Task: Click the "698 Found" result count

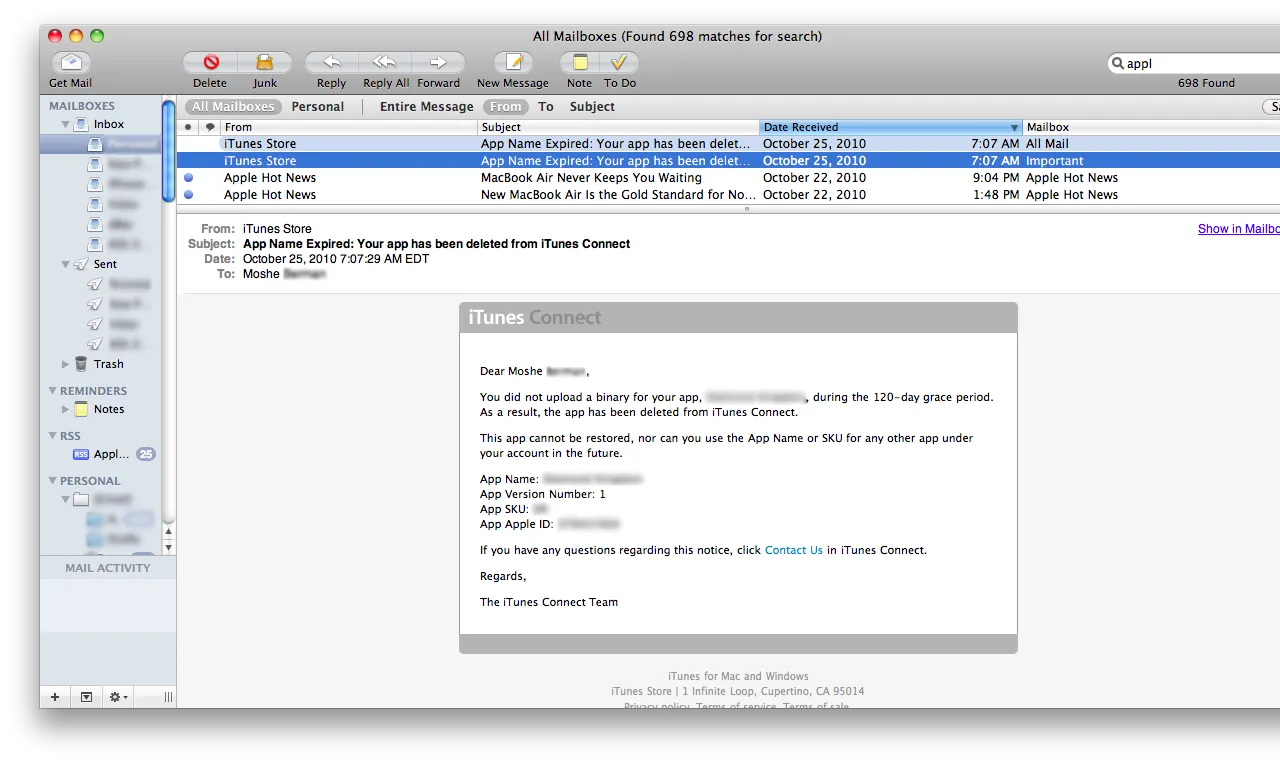Action: click(x=1206, y=83)
